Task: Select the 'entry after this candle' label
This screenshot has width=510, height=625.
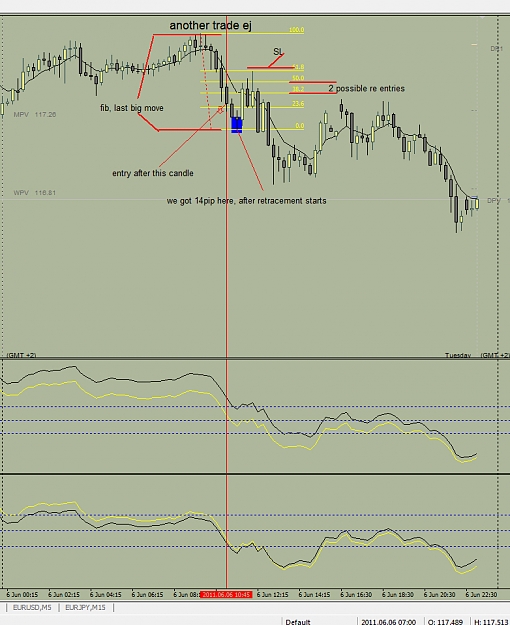Action: click(x=153, y=173)
